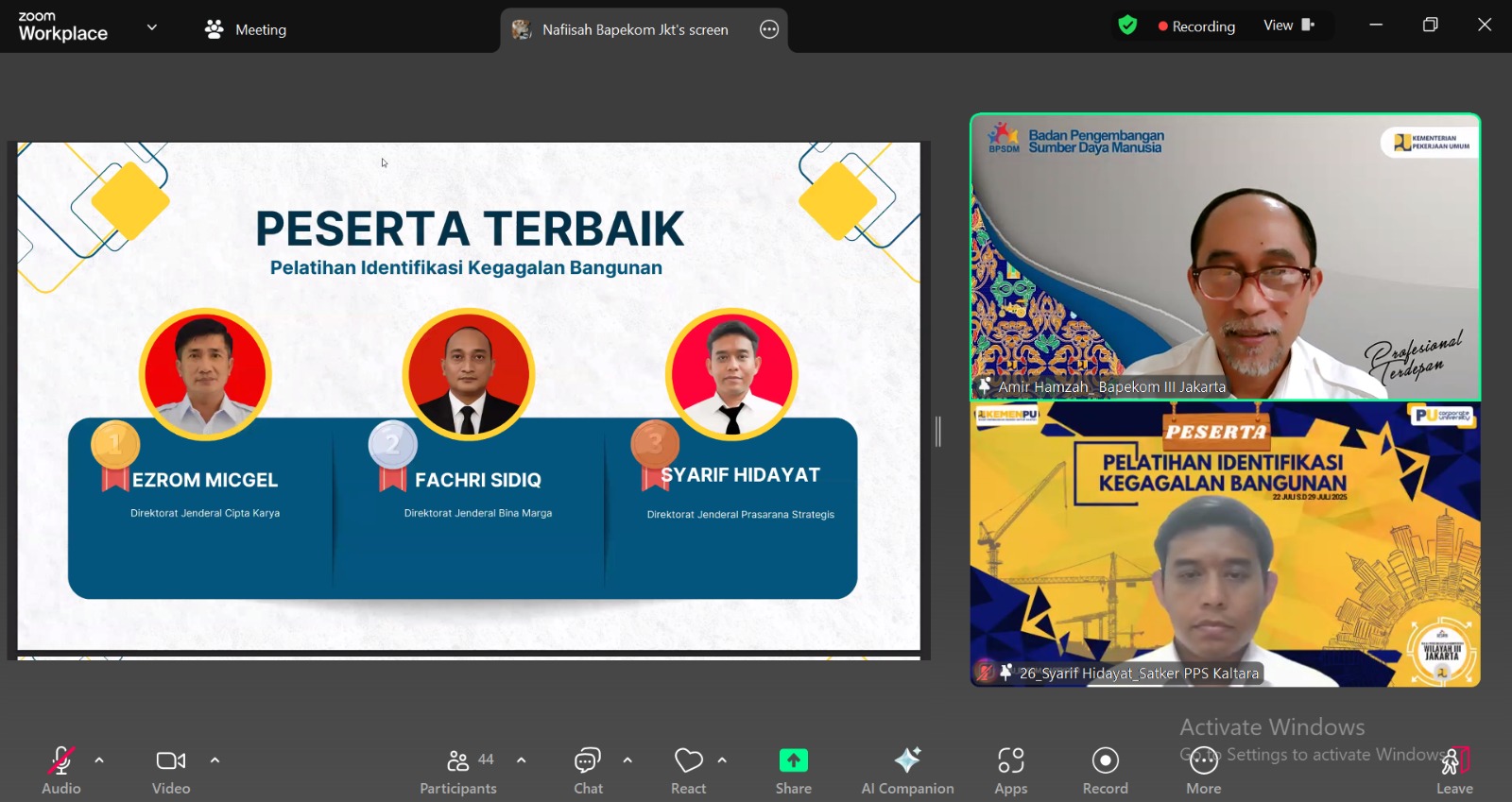Image resolution: width=1512 pixels, height=802 pixels.
Task: Expand participants options caret
Action: pos(521,759)
